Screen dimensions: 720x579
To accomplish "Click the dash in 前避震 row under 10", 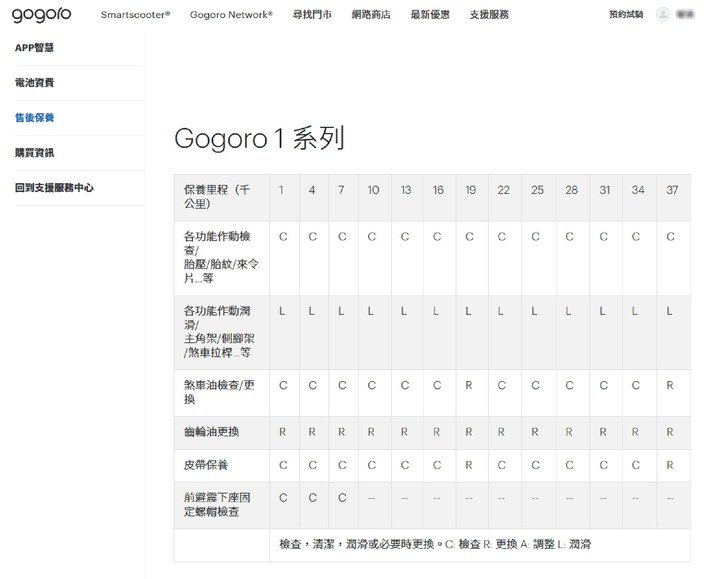I will pos(371,498).
